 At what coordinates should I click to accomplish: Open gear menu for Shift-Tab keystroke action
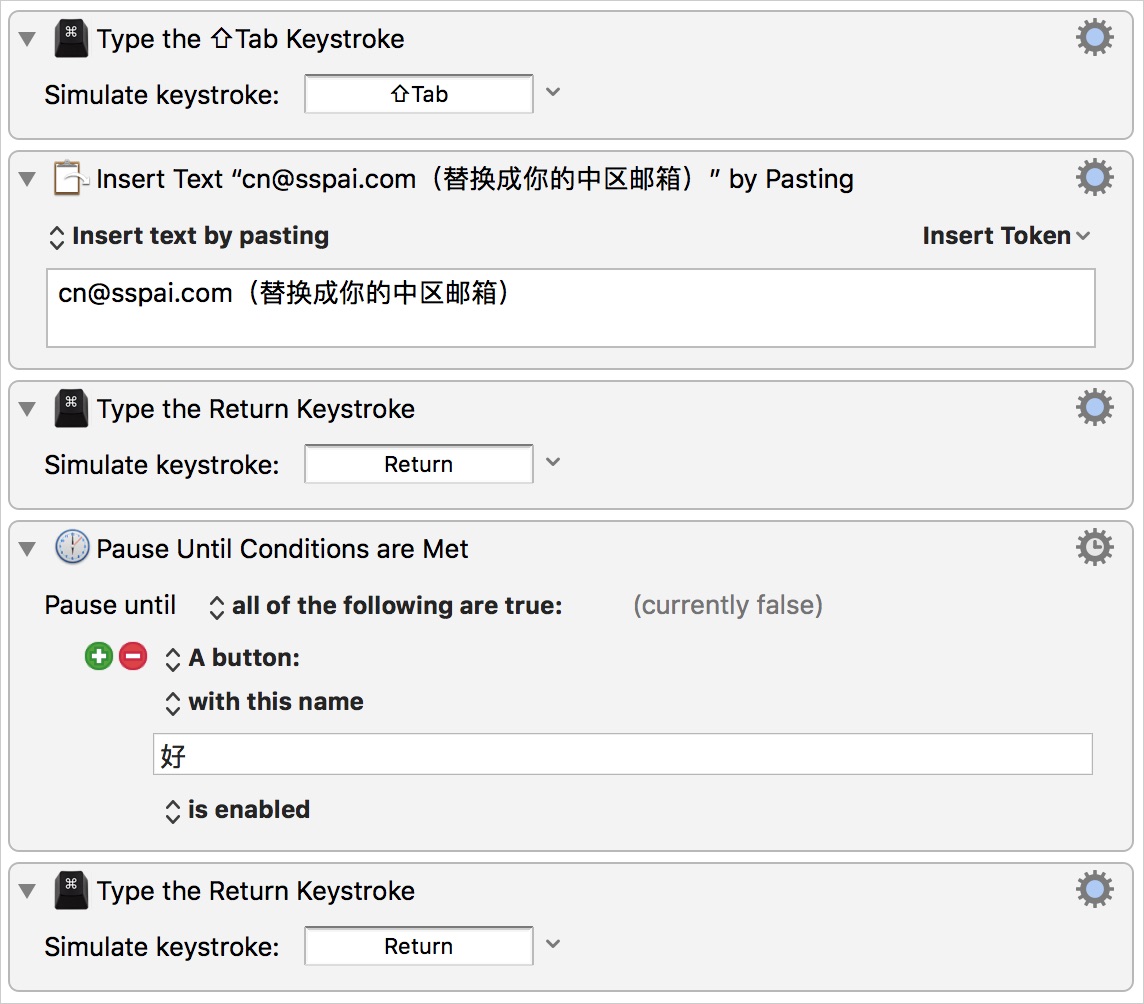point(1094,38)
